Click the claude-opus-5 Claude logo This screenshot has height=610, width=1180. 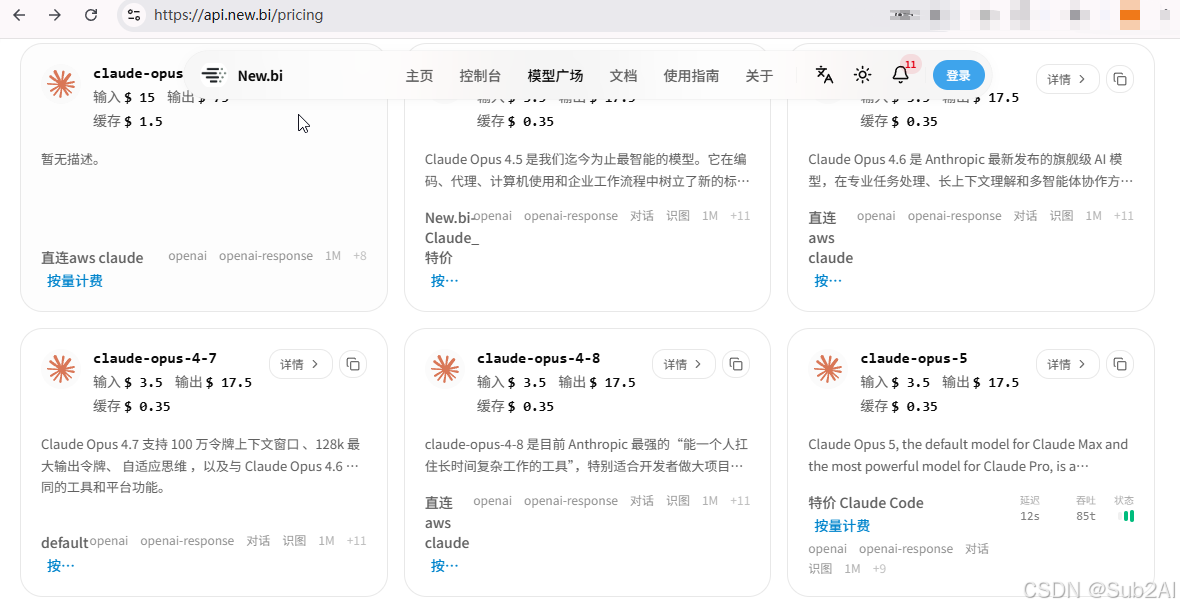point(828,369)
